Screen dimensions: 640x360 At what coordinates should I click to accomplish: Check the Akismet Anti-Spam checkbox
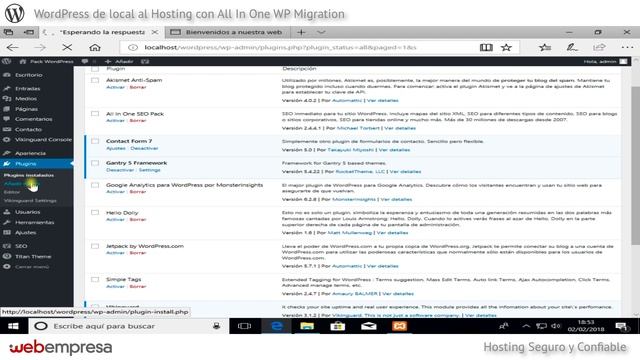pyautogui.click(x=95, y=80)
